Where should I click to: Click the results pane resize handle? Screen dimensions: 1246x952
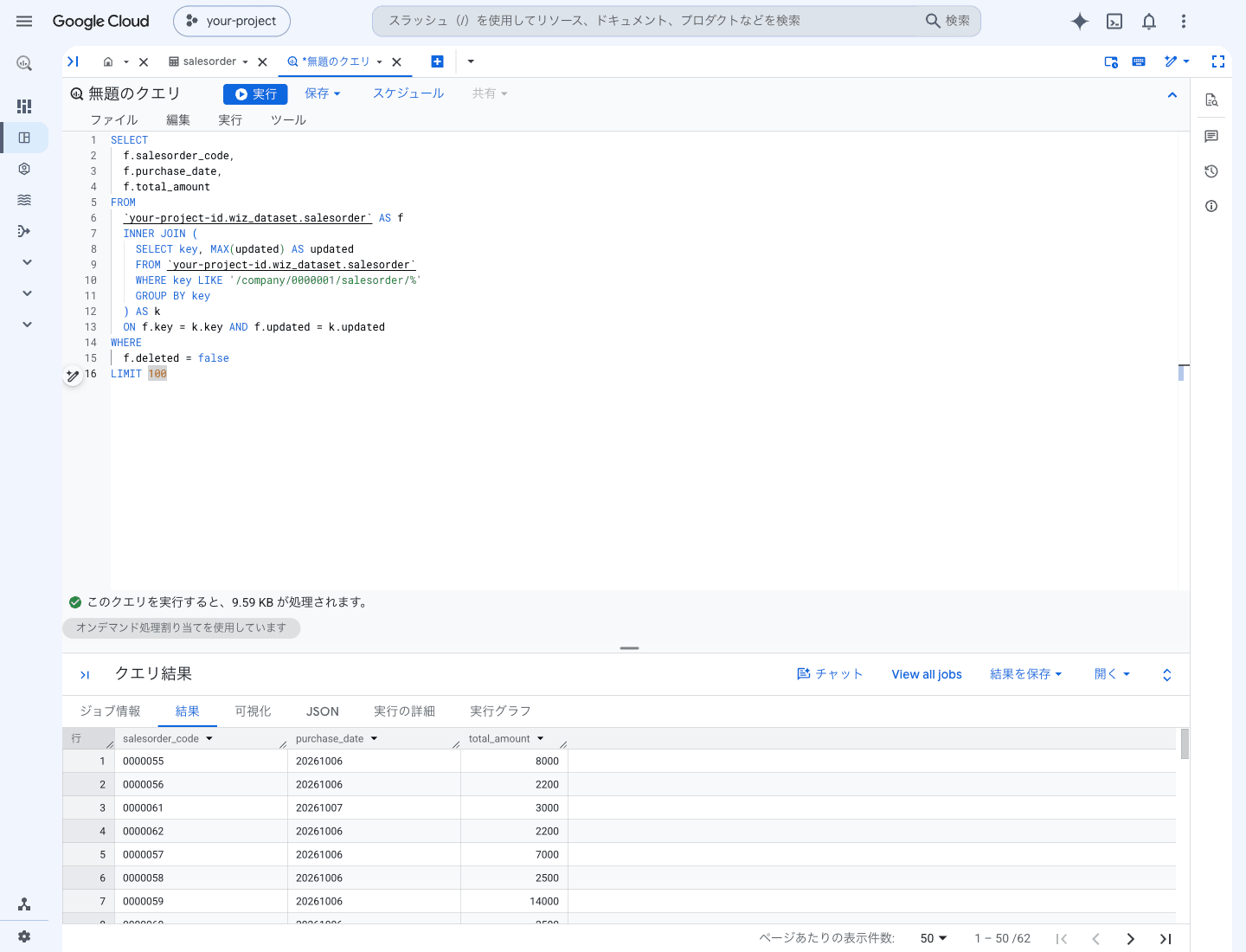click(629, 648)
